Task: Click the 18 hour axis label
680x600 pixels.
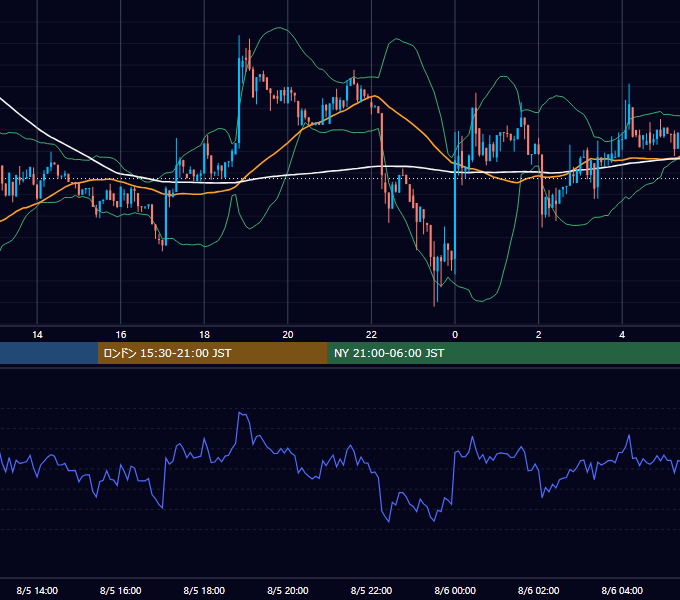Action: (x=204, y=335)
